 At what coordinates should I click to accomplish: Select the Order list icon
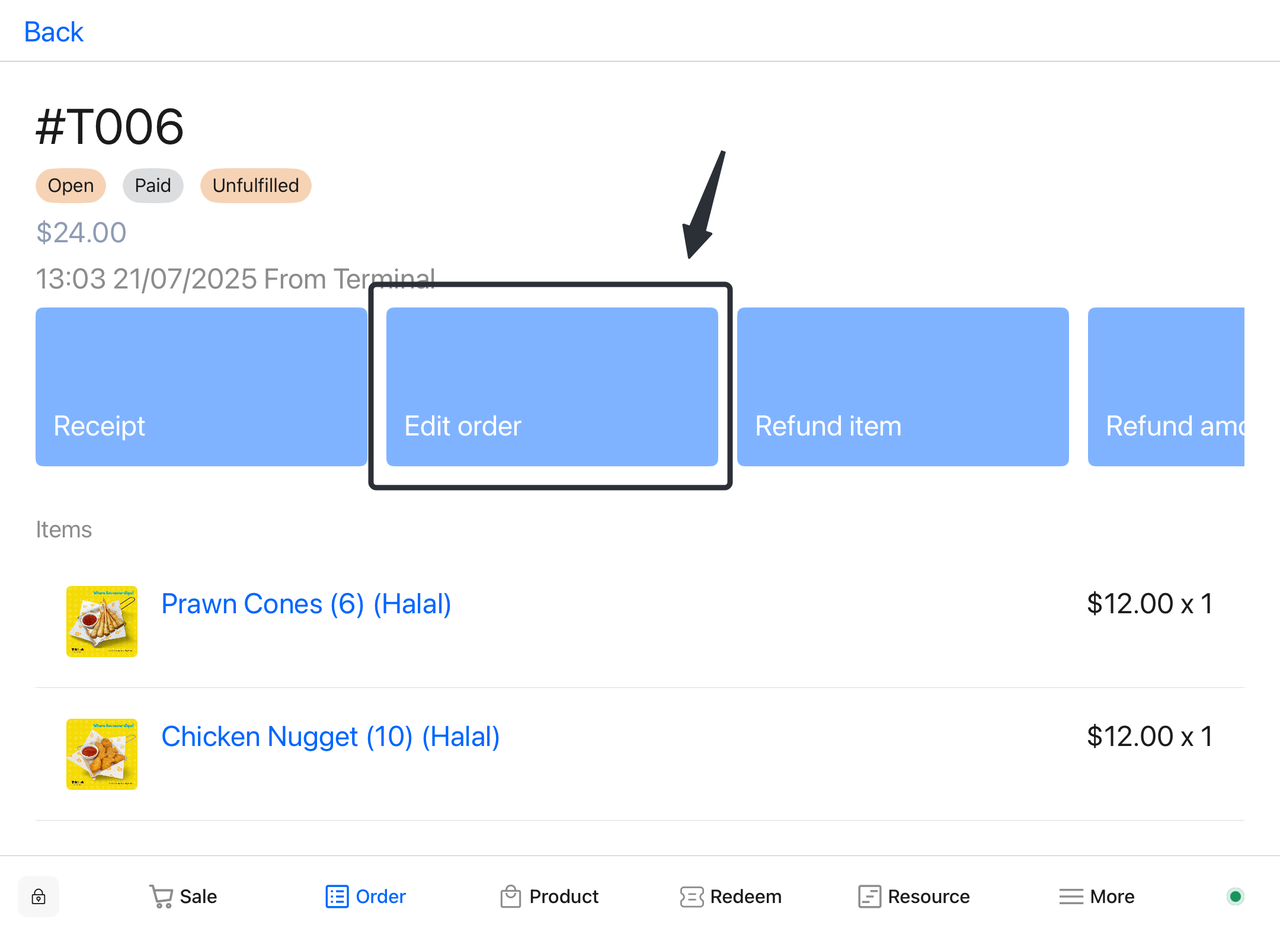[337, 896]
